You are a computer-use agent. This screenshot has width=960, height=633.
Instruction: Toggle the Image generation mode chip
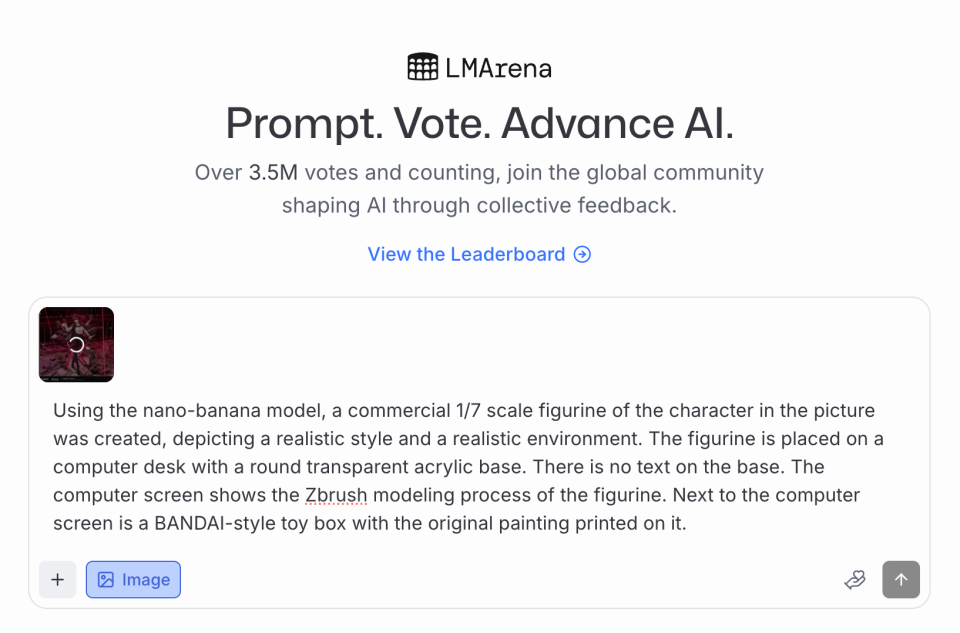click(133, 580)
